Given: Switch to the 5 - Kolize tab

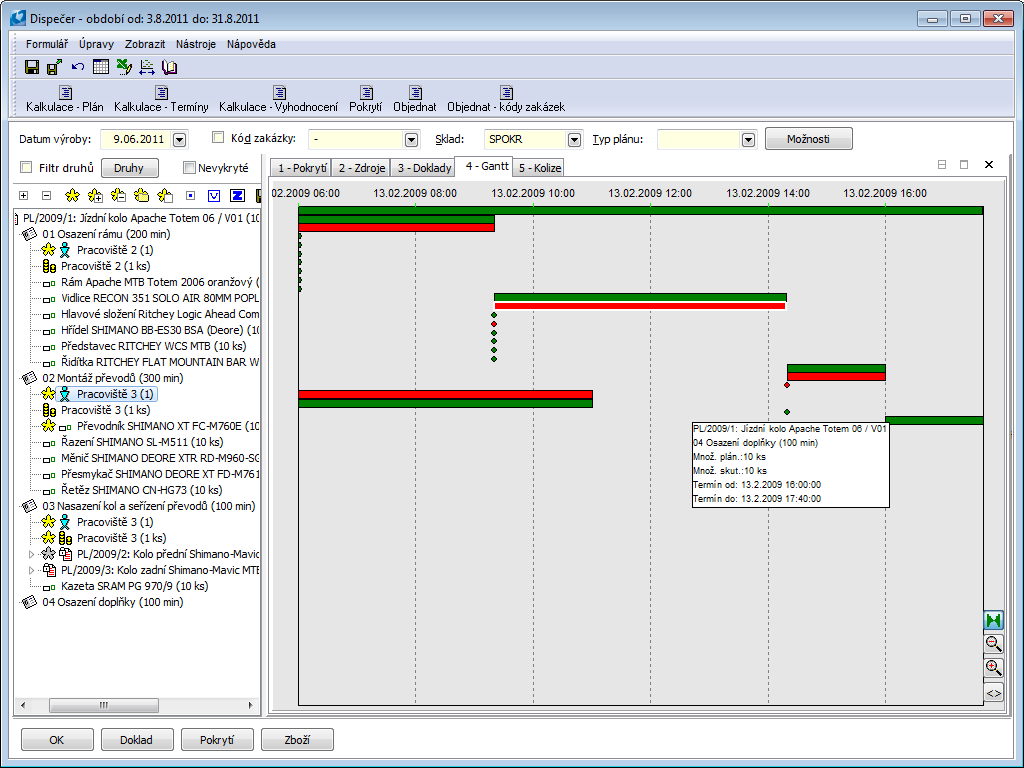Looking at the screenshot, I should pos(539,168).
